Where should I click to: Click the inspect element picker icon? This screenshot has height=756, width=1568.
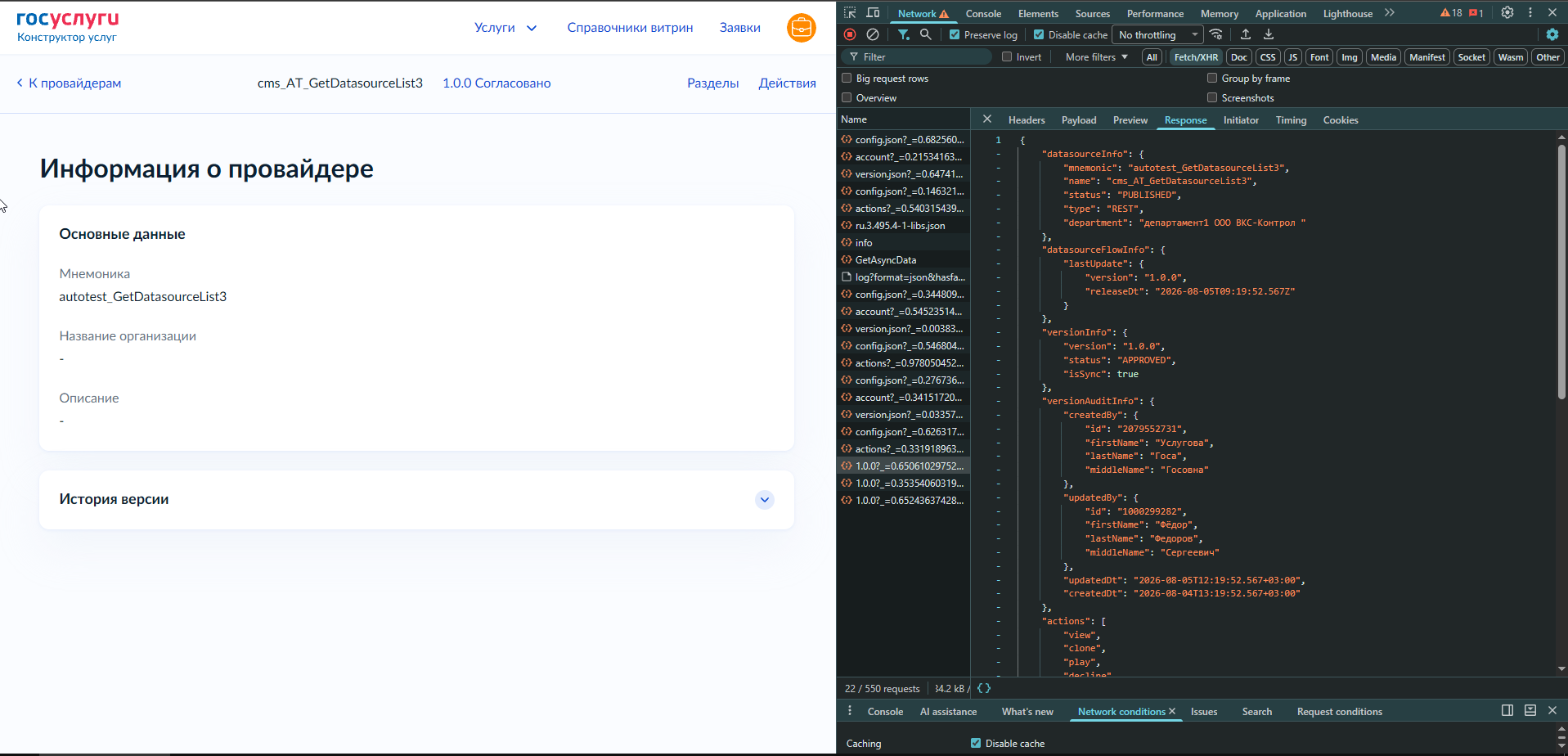(x=850, y=13)
